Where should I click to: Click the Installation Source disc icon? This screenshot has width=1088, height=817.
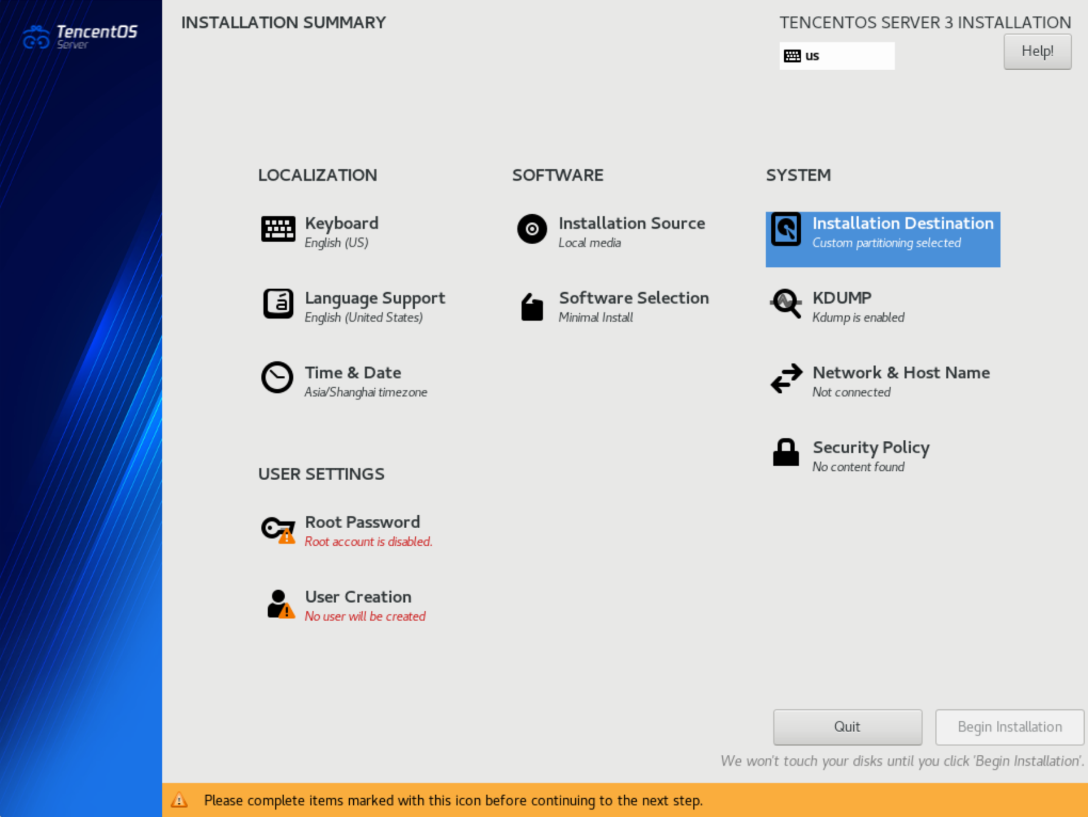pos(532,229)
